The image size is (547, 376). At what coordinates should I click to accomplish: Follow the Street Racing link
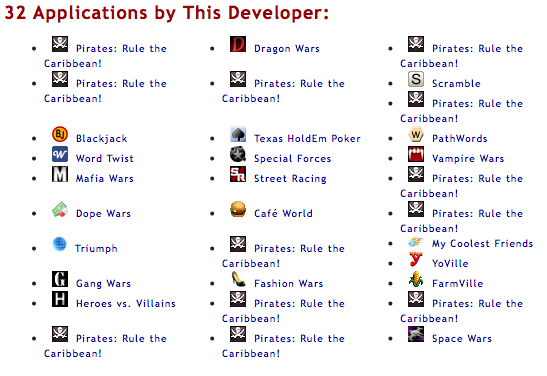click(x=290, y=179)
